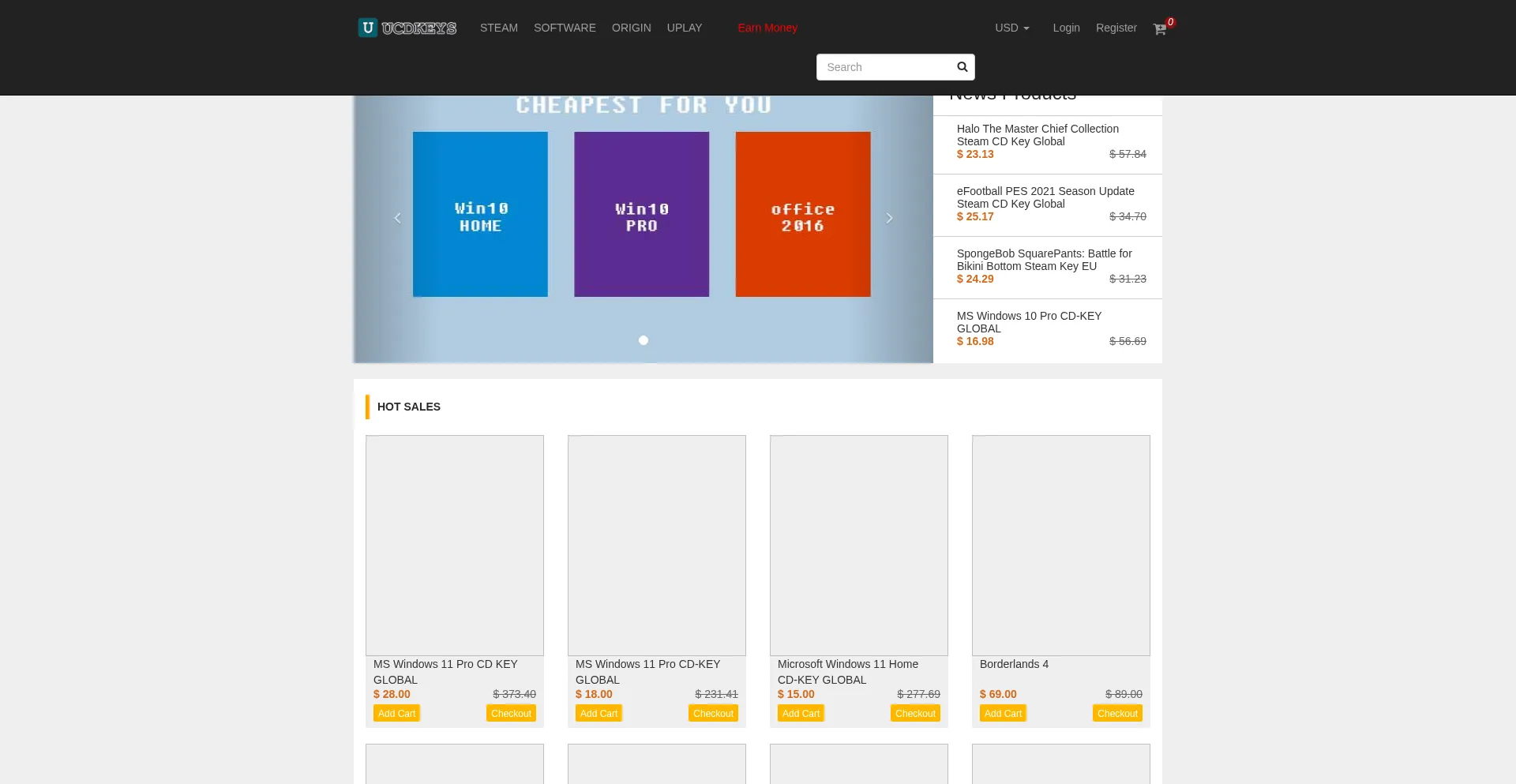Focus the Search input field

tap(884, 67)
